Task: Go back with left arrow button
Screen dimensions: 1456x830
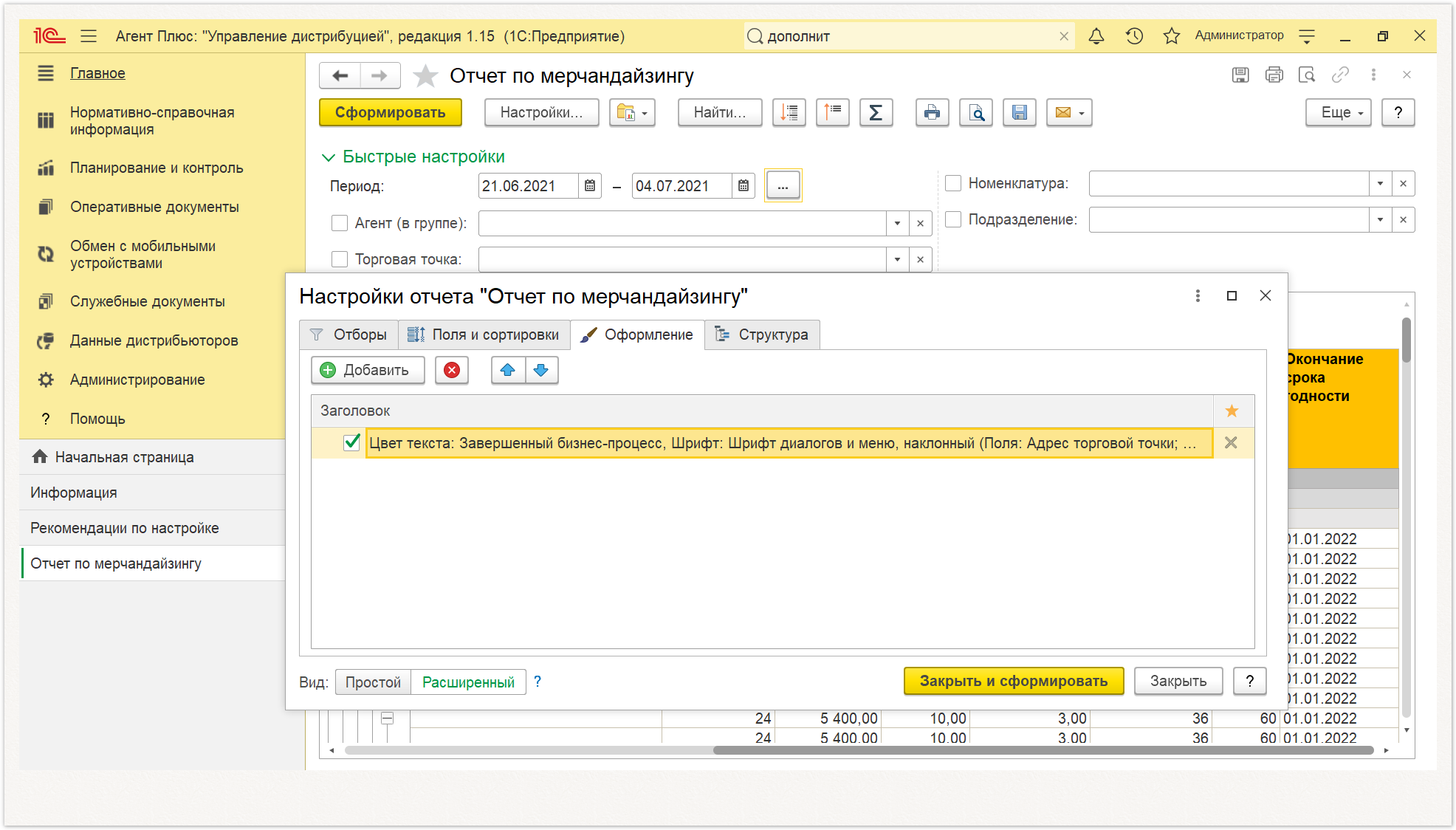Action: tap(340, 75)
